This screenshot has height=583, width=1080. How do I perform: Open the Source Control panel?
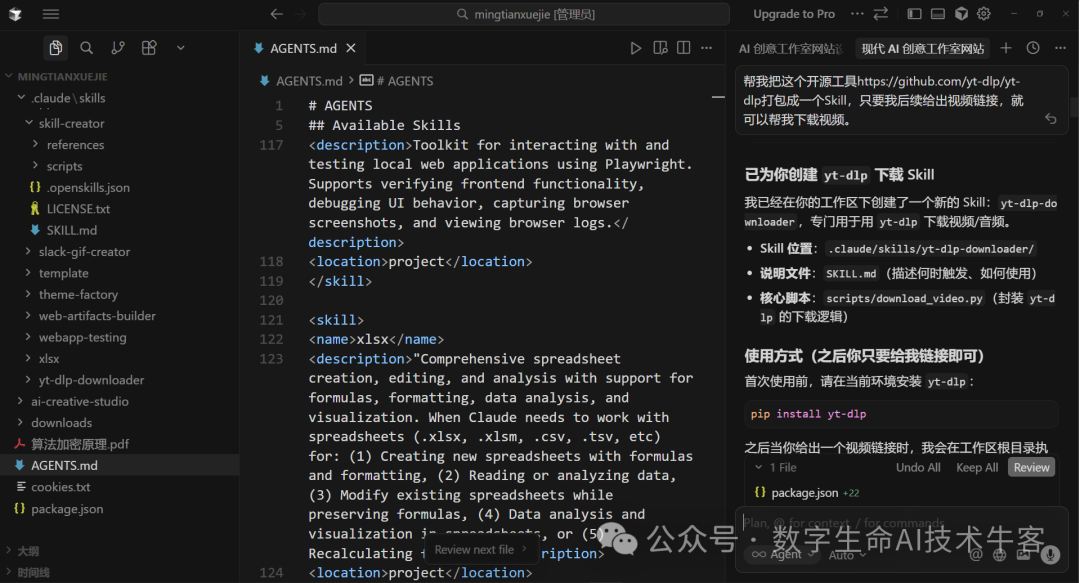click(117, 47)
